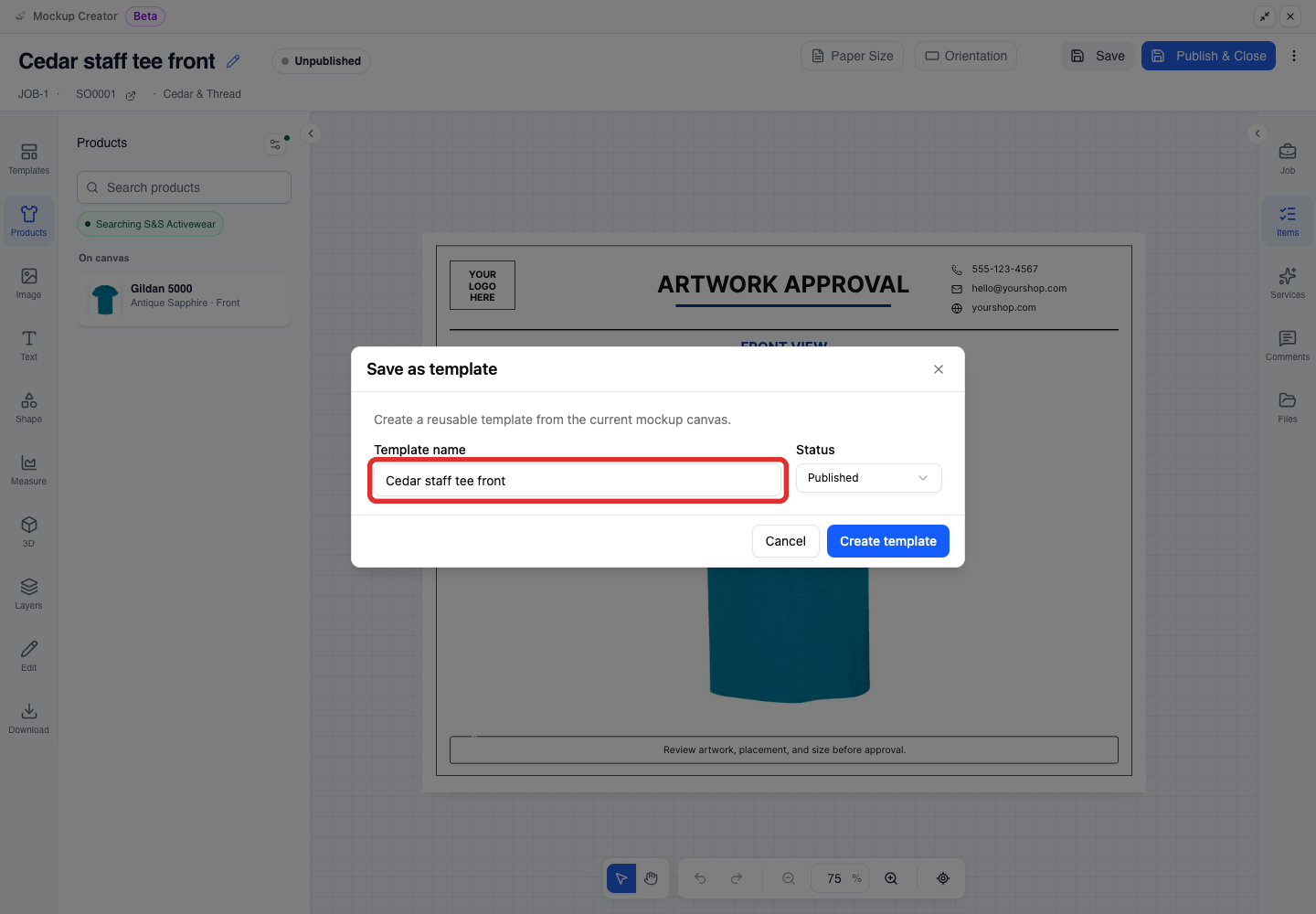The height and width of the screenshot is (914, 1316).
Task: Open the Templates sidebar panel
Action: click(x=29, y=158)
